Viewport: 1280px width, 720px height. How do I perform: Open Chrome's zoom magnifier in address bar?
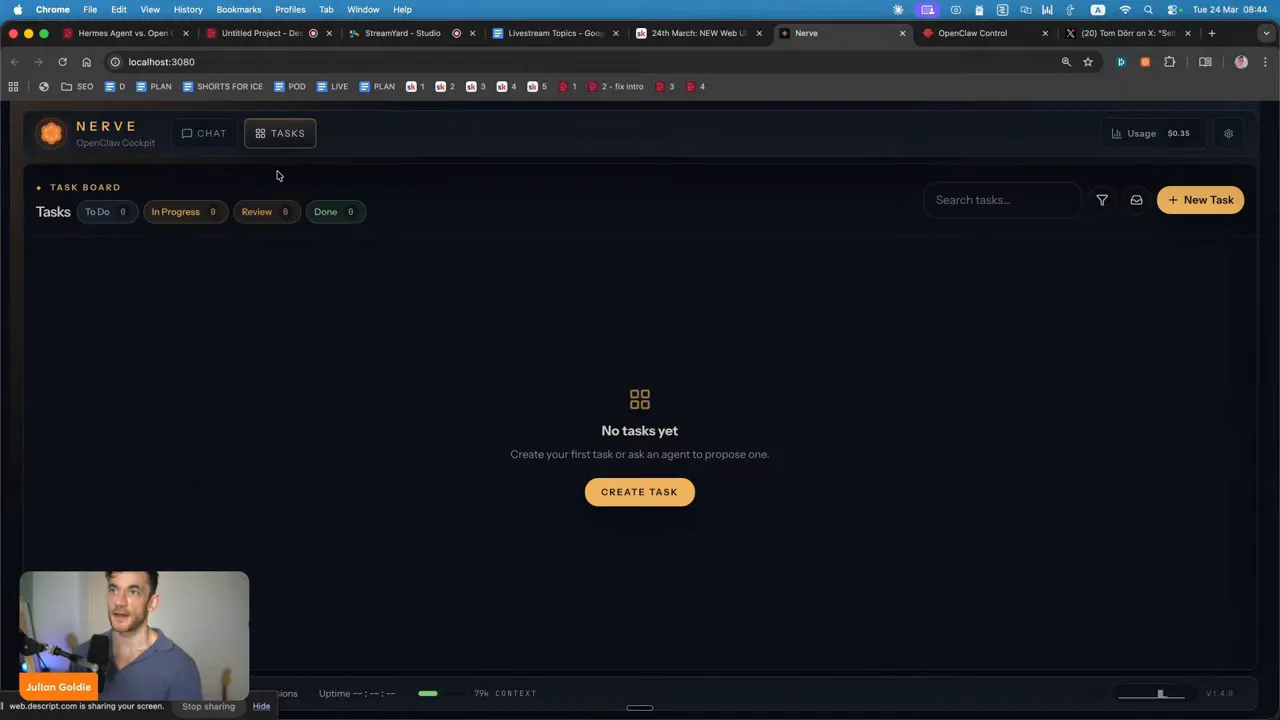[x=1066, y=62]
